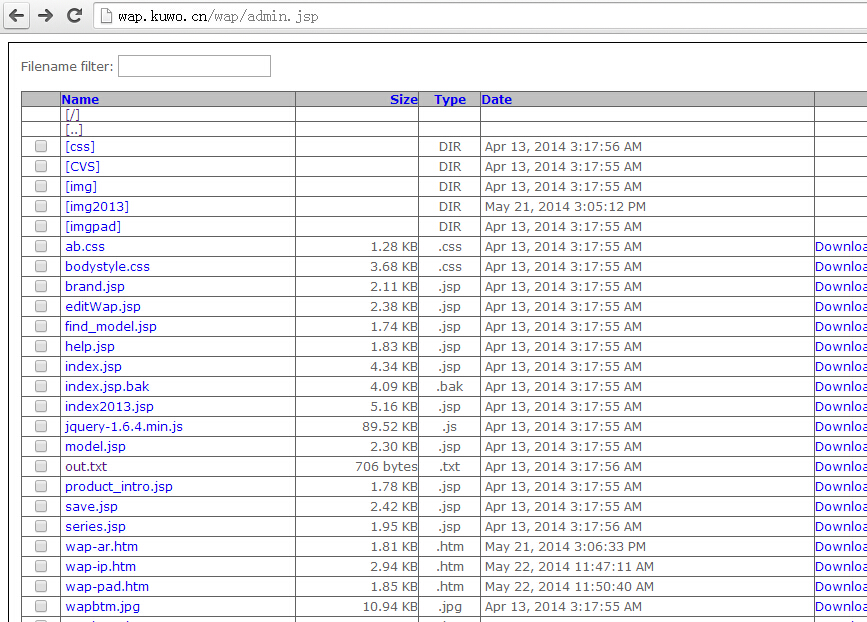Open the series.jsp file

click(x=95, y=526)
